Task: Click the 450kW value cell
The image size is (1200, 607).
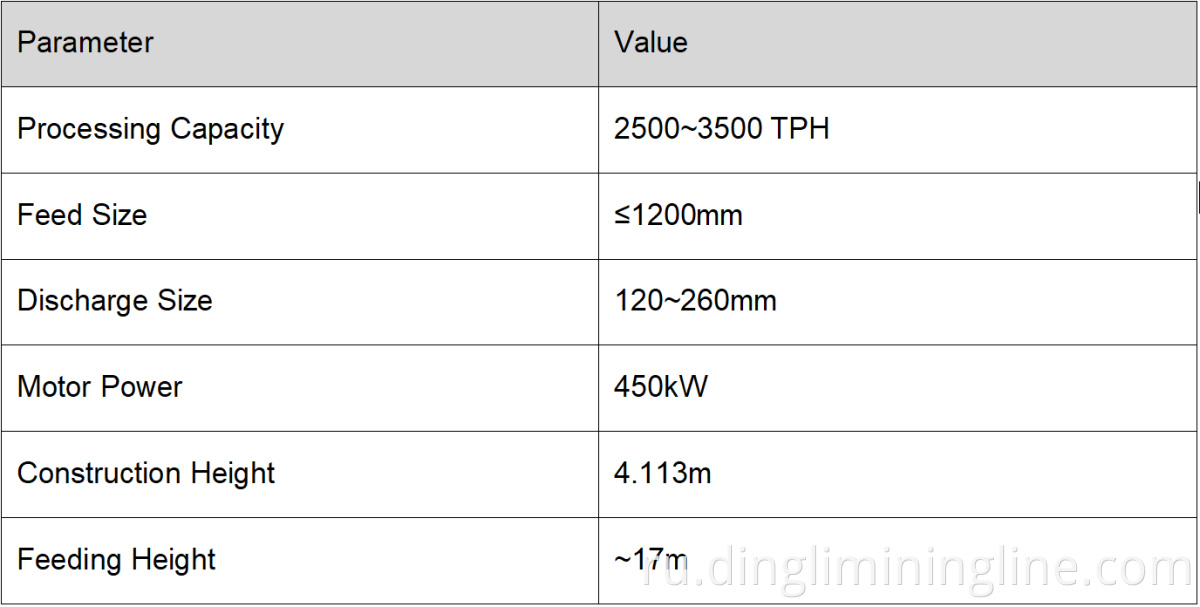Action: click(x=661, y=387)
